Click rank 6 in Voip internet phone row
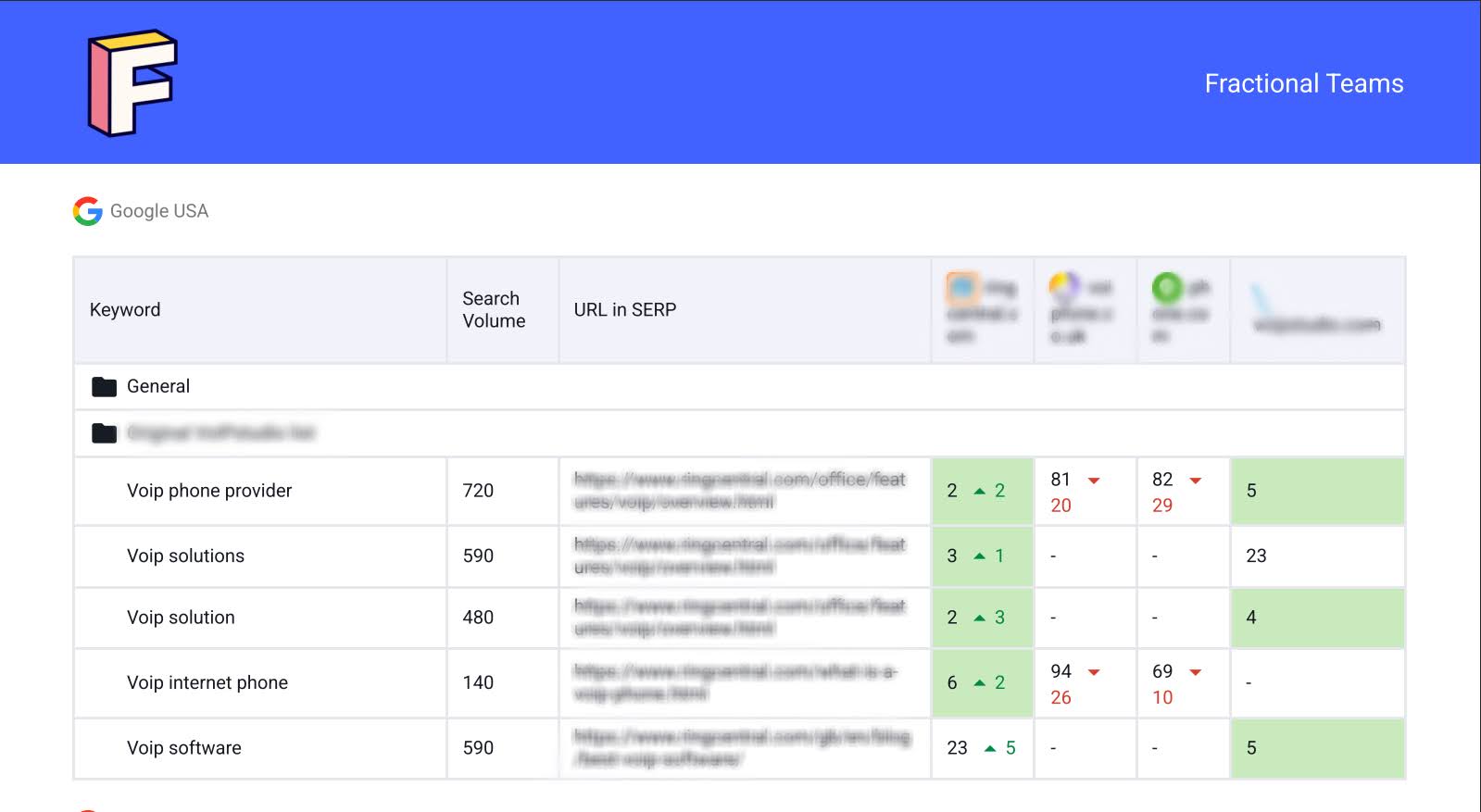This screenshot has width=1481, height=812. click(952, 682)
